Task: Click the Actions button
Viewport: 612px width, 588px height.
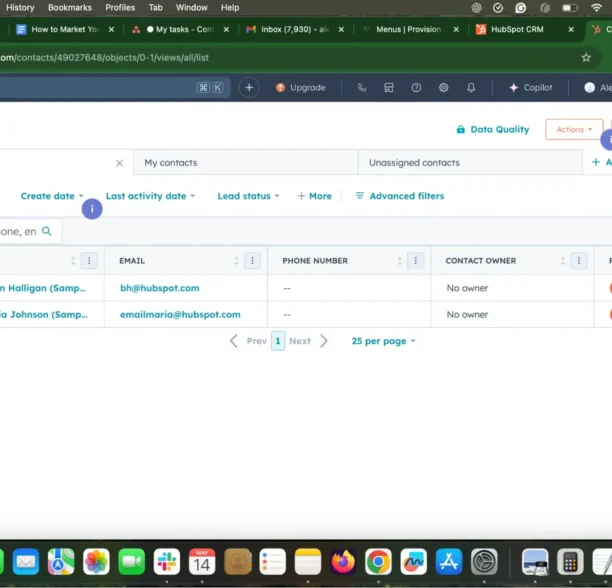Action: pos(574,130)
